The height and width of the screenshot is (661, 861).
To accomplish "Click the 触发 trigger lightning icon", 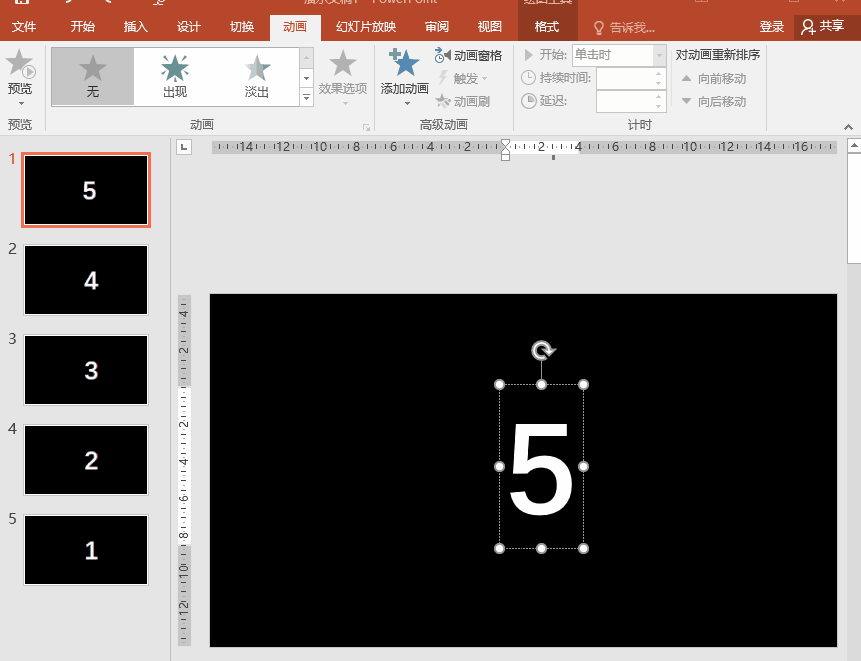I will click(443, 79).
